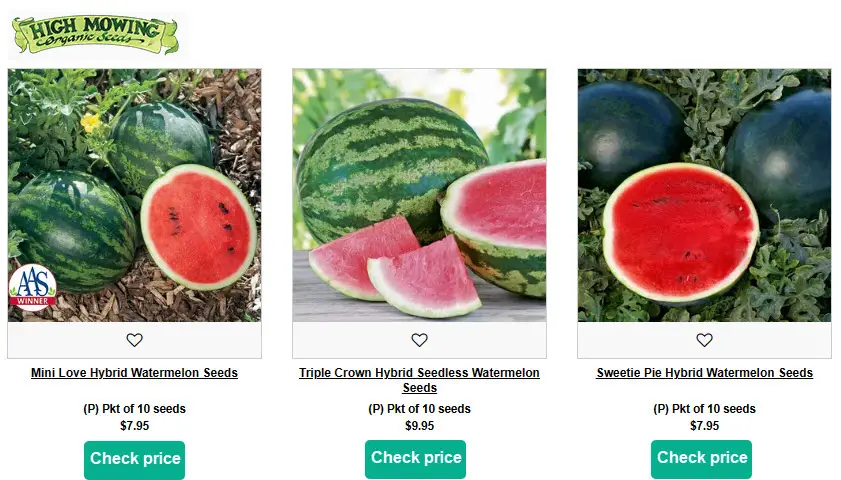Add Sweetie Pie watermelon to wishlist heart
Screen dimensions: 841x480
(704, 340)
